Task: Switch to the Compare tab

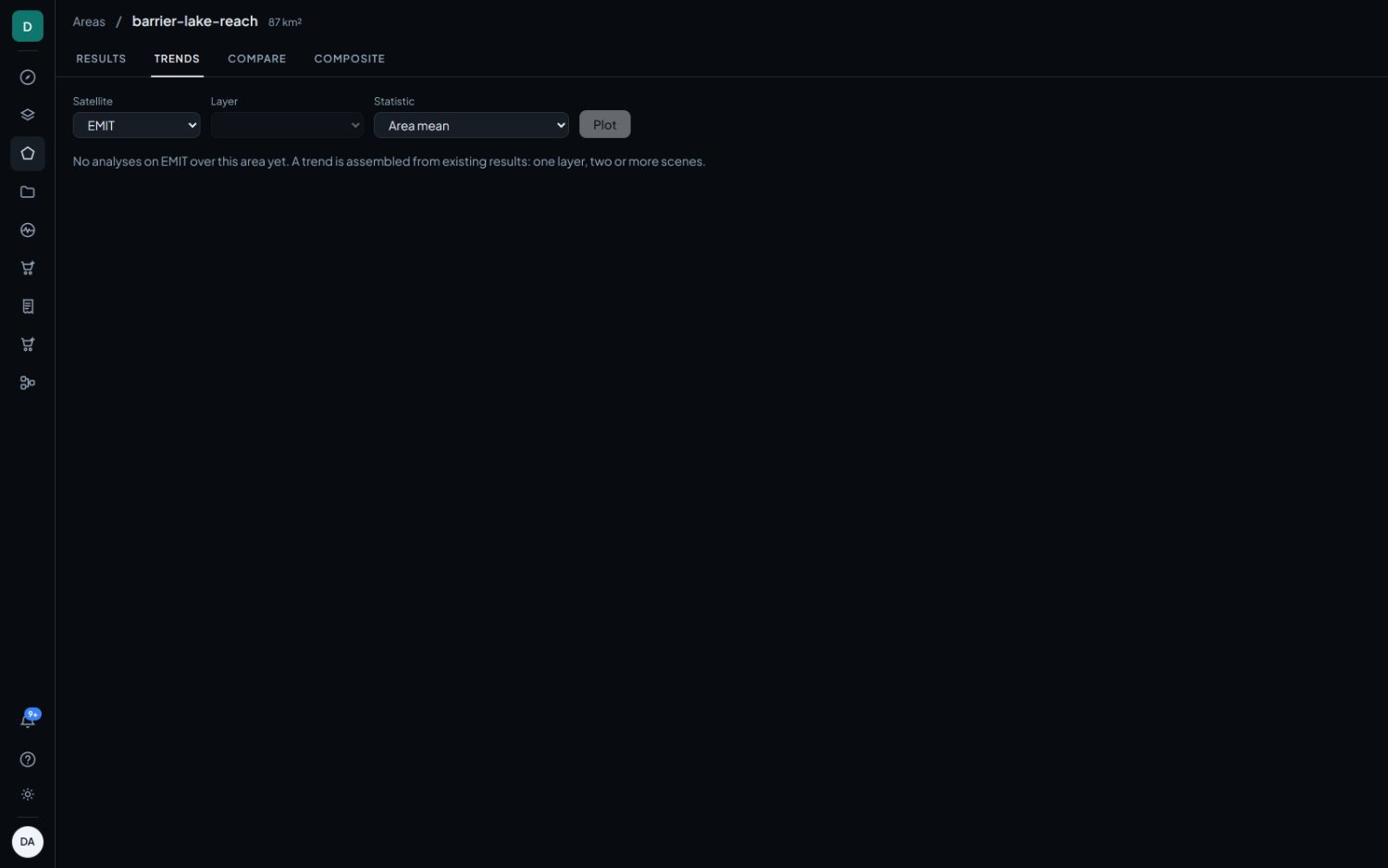Action: (x=257, y=58)
